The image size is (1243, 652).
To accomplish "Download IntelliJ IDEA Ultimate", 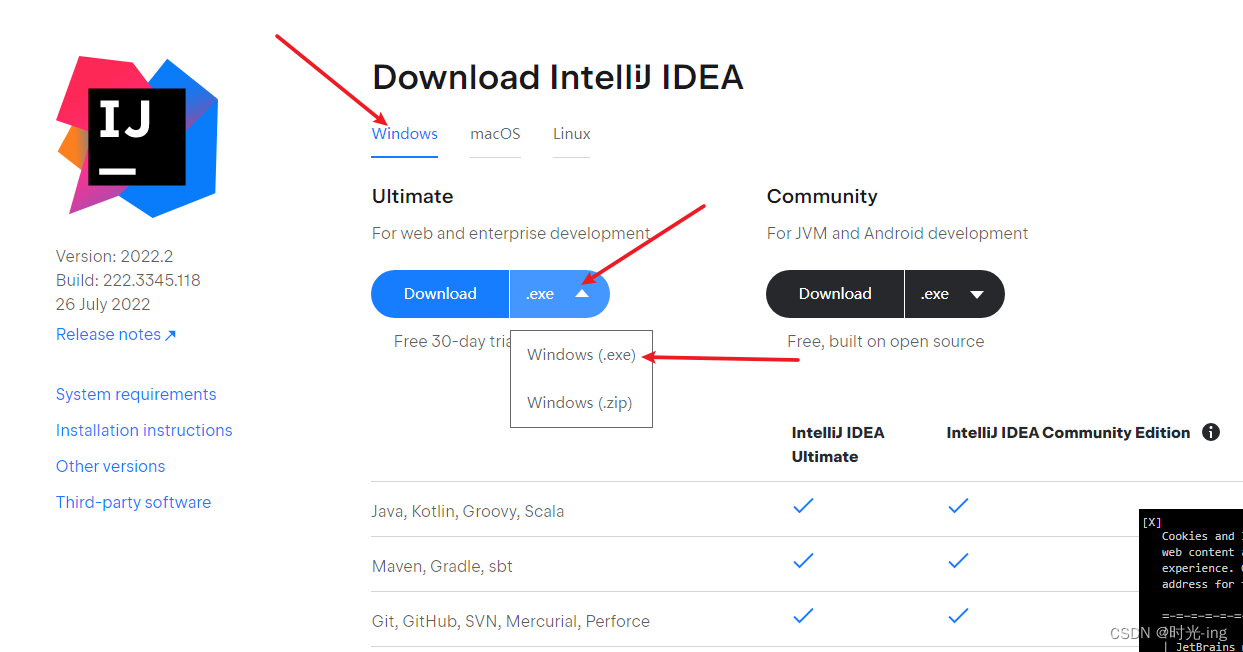I will [440, 294].
